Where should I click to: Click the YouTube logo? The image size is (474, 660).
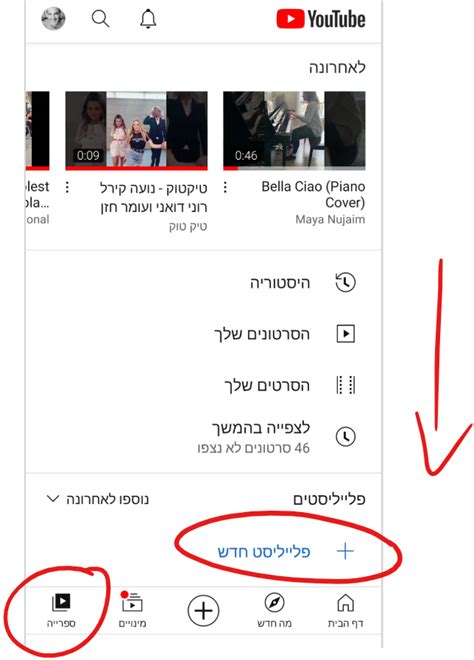(321, 19)
